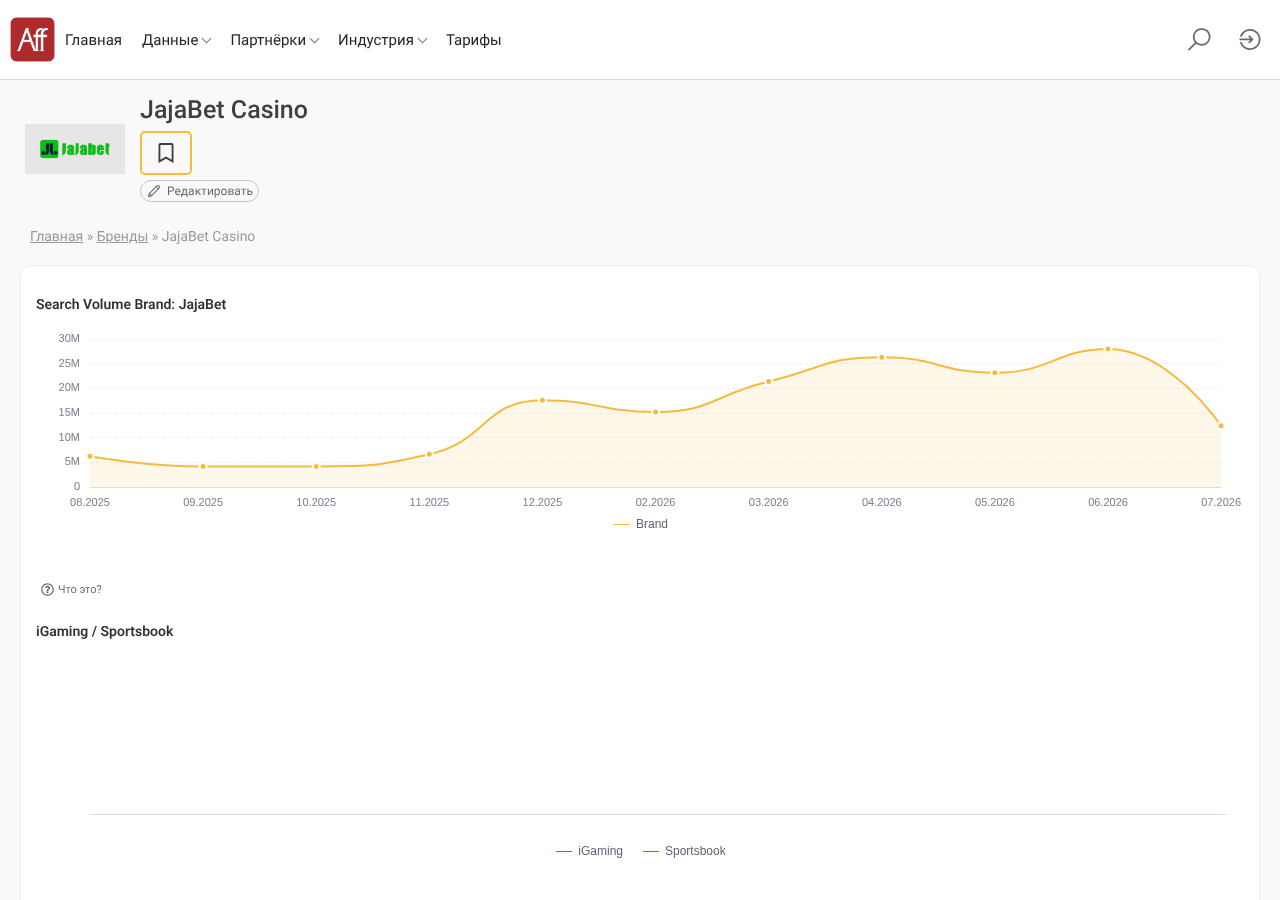Click the 08.2025 data point on chart
Image resolution: width=1280 pixels, height=900 pixels.
click(x=90, y=456)
